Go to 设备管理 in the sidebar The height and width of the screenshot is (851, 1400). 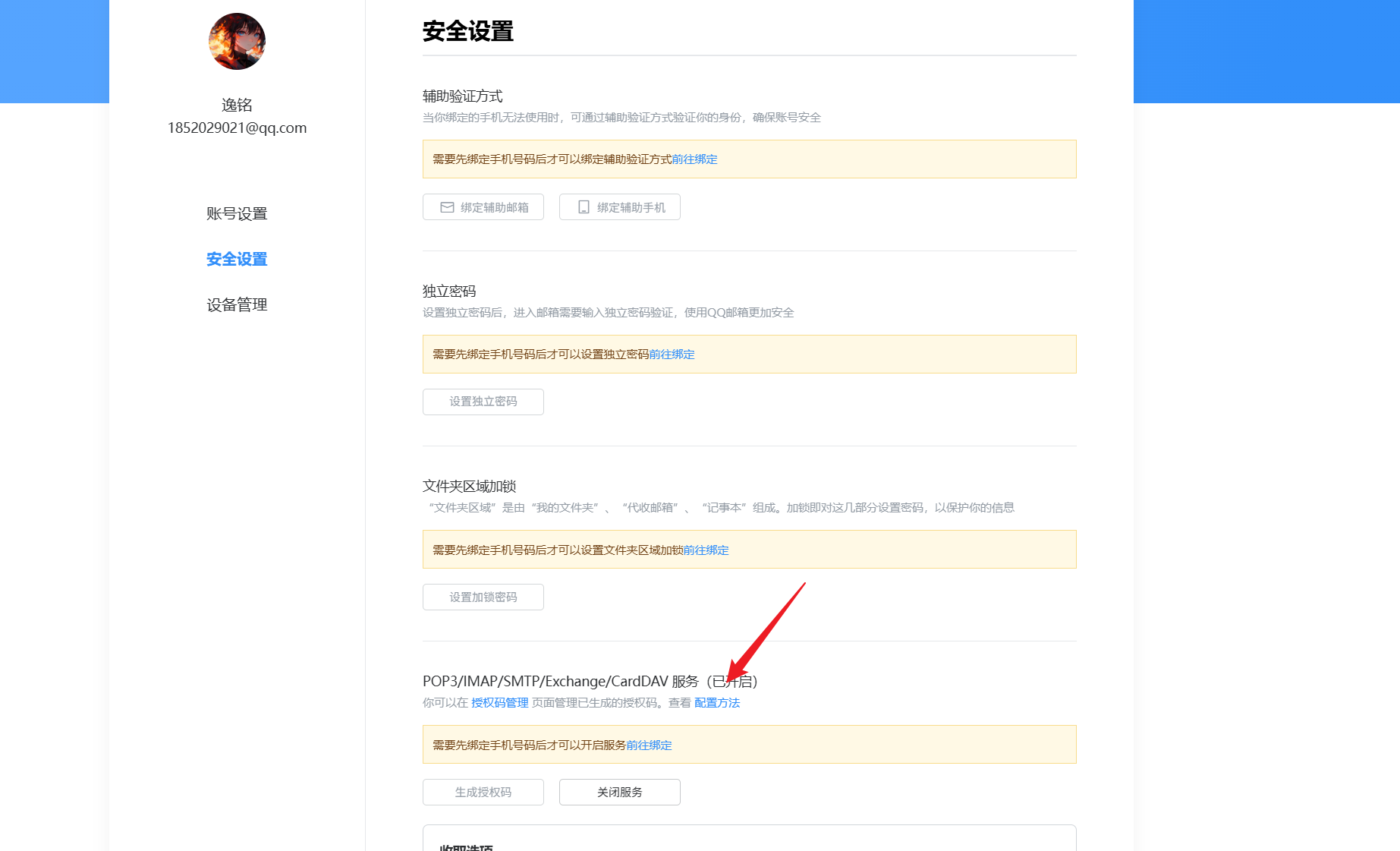coord(237,304)
